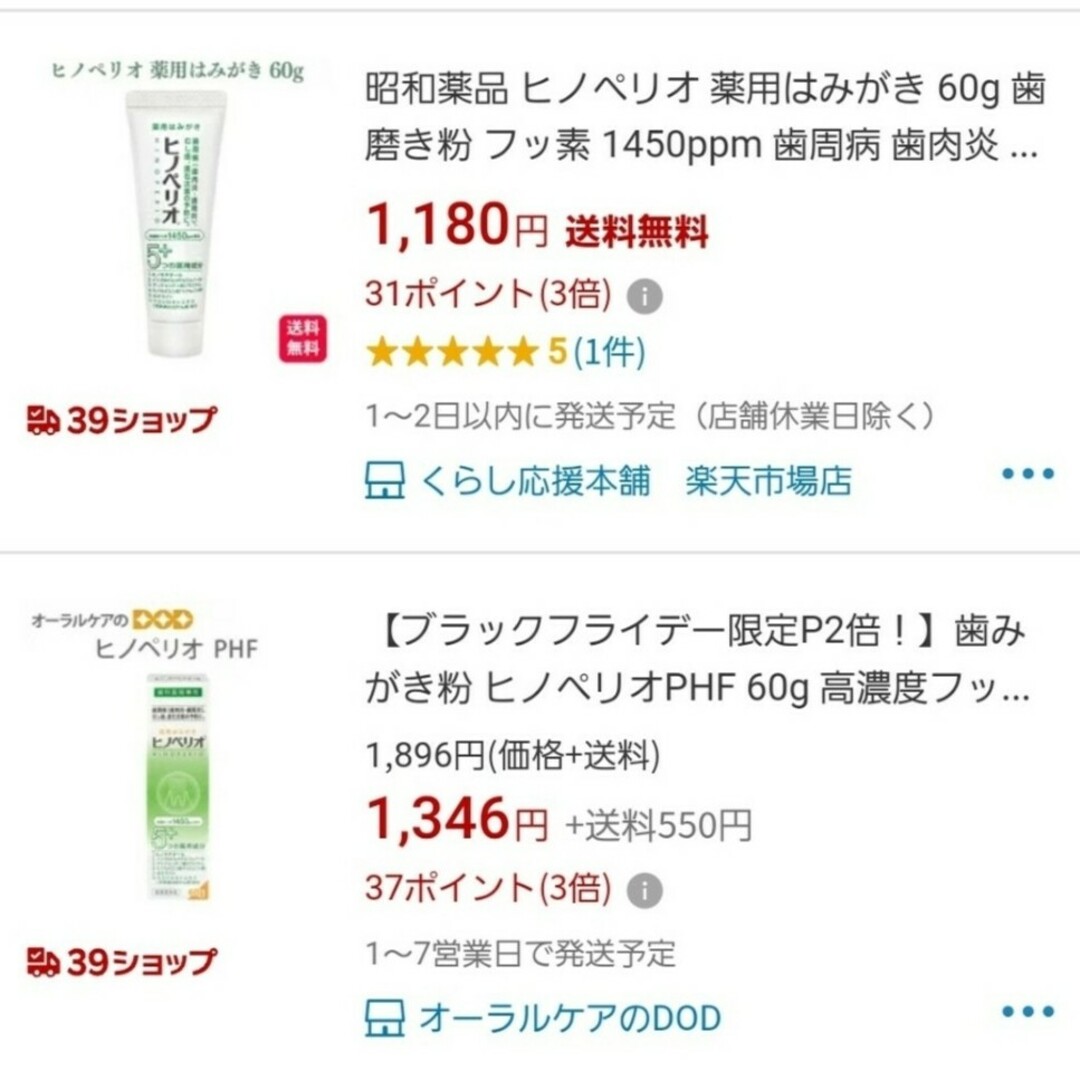The image size is (1080, 1080).
Task: Click the 1,180円 price of first product
Action: click(457, 225)
